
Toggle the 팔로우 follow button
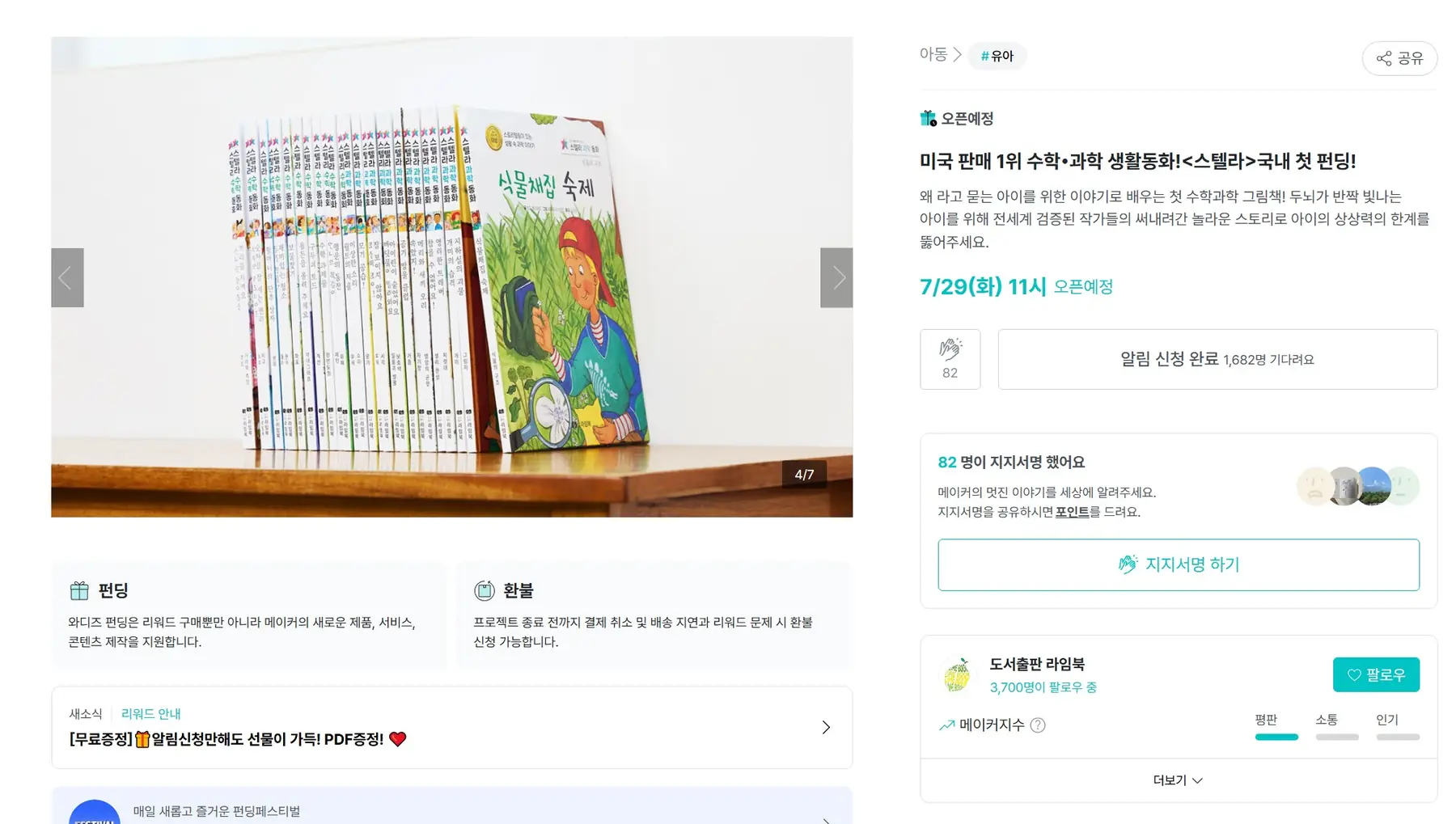point(1376,674)
